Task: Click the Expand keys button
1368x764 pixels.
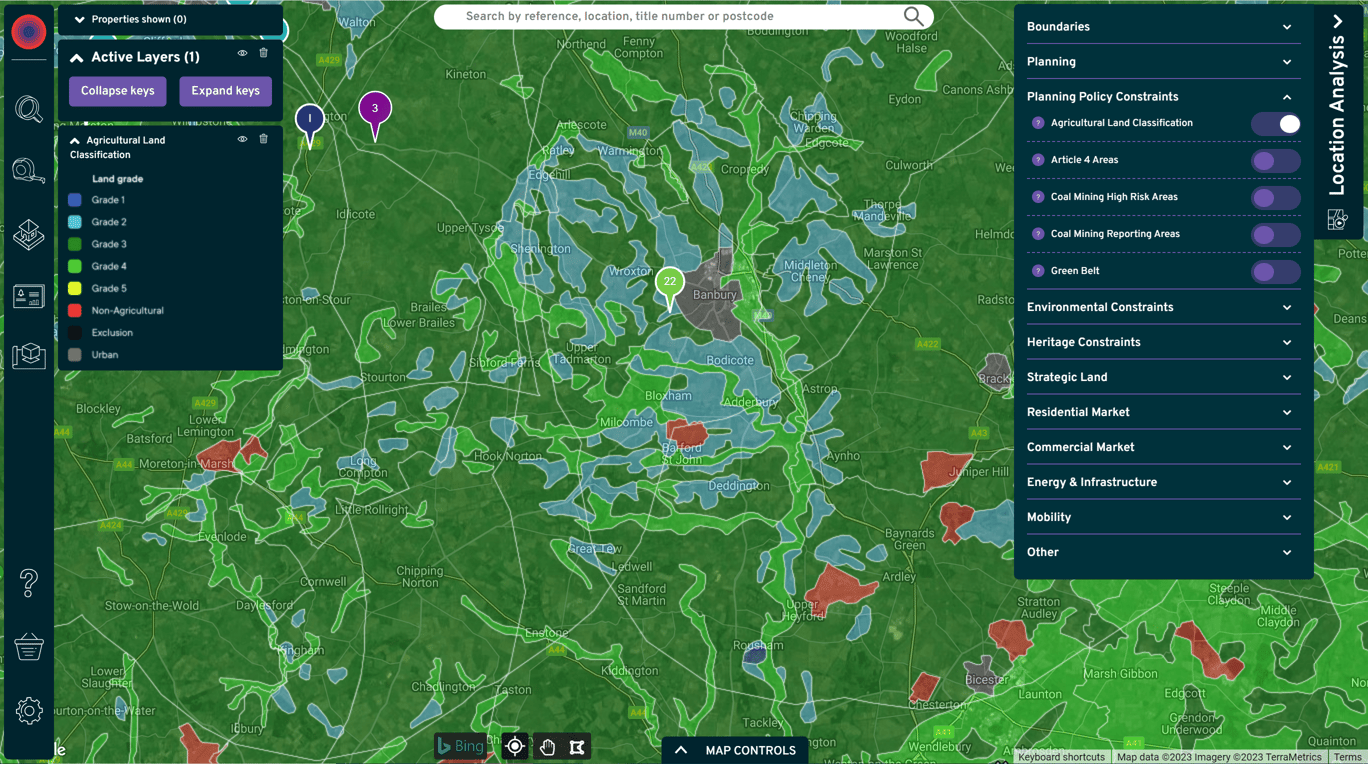Action: (225, 91)
